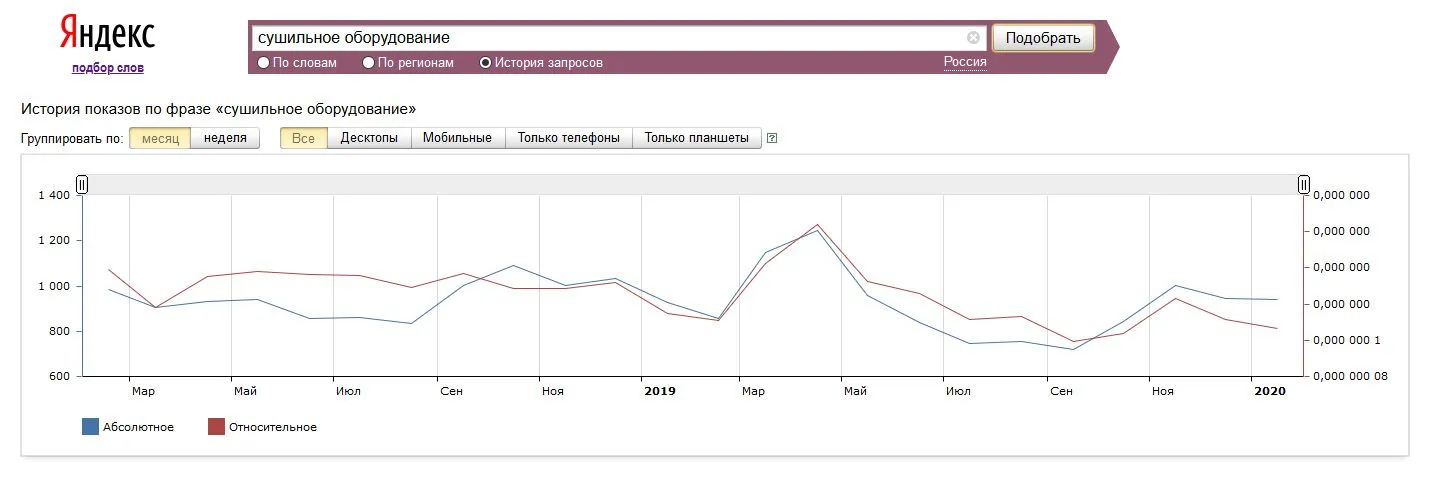Click the 0,000 000 1 right axis value
Screen dimensions: 1430x477
coord(1347,340)
